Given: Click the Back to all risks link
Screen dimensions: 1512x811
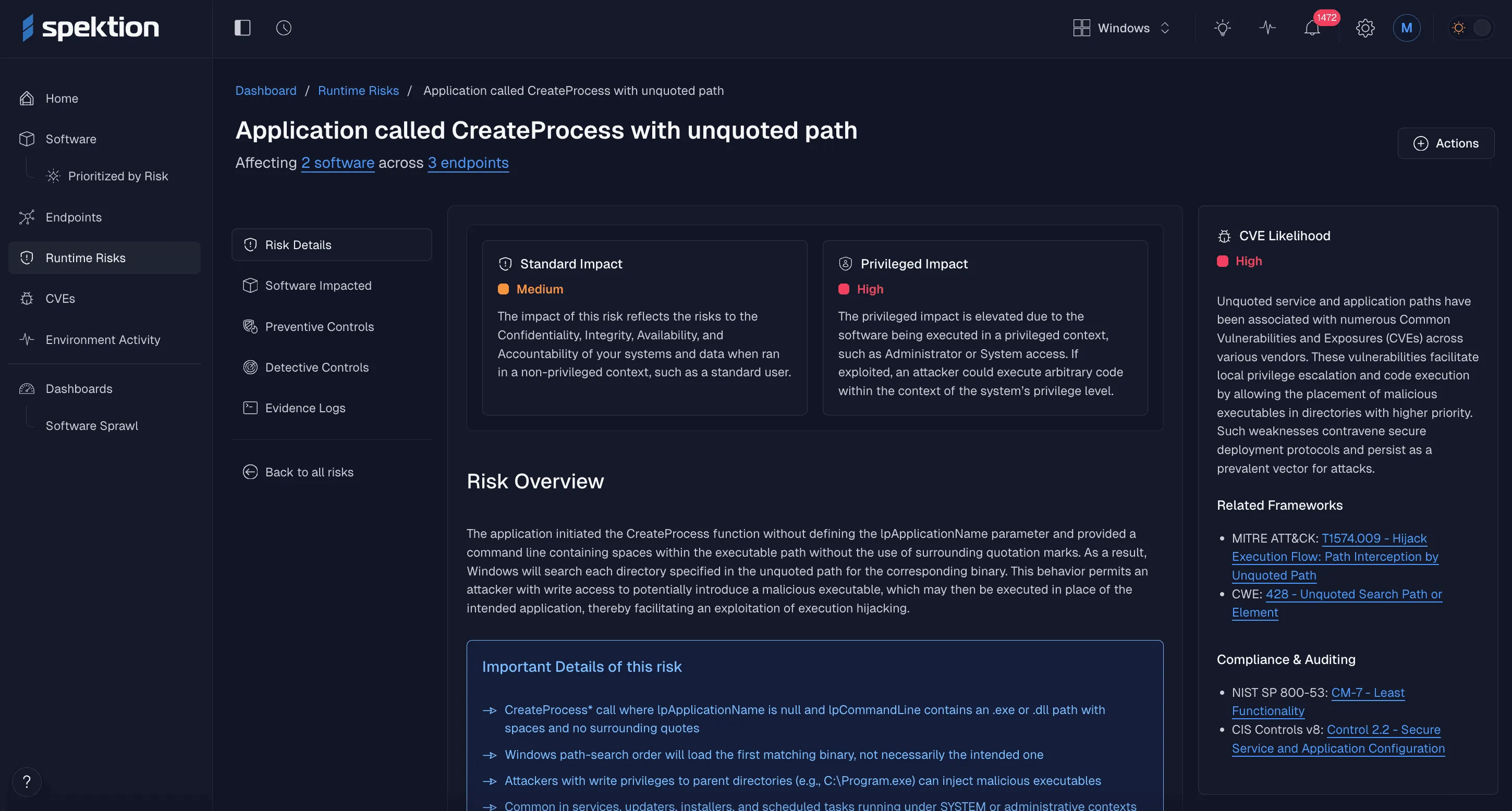Looking at the screenshot, I should pyautogui.click(x=309, y=472).
